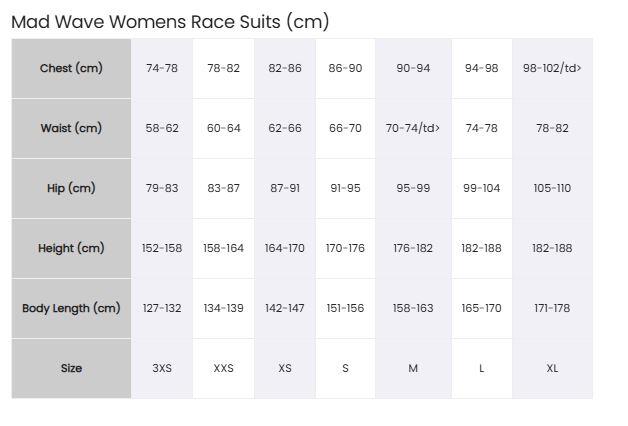Click the chest value 98-102/td>

[552, 68]
